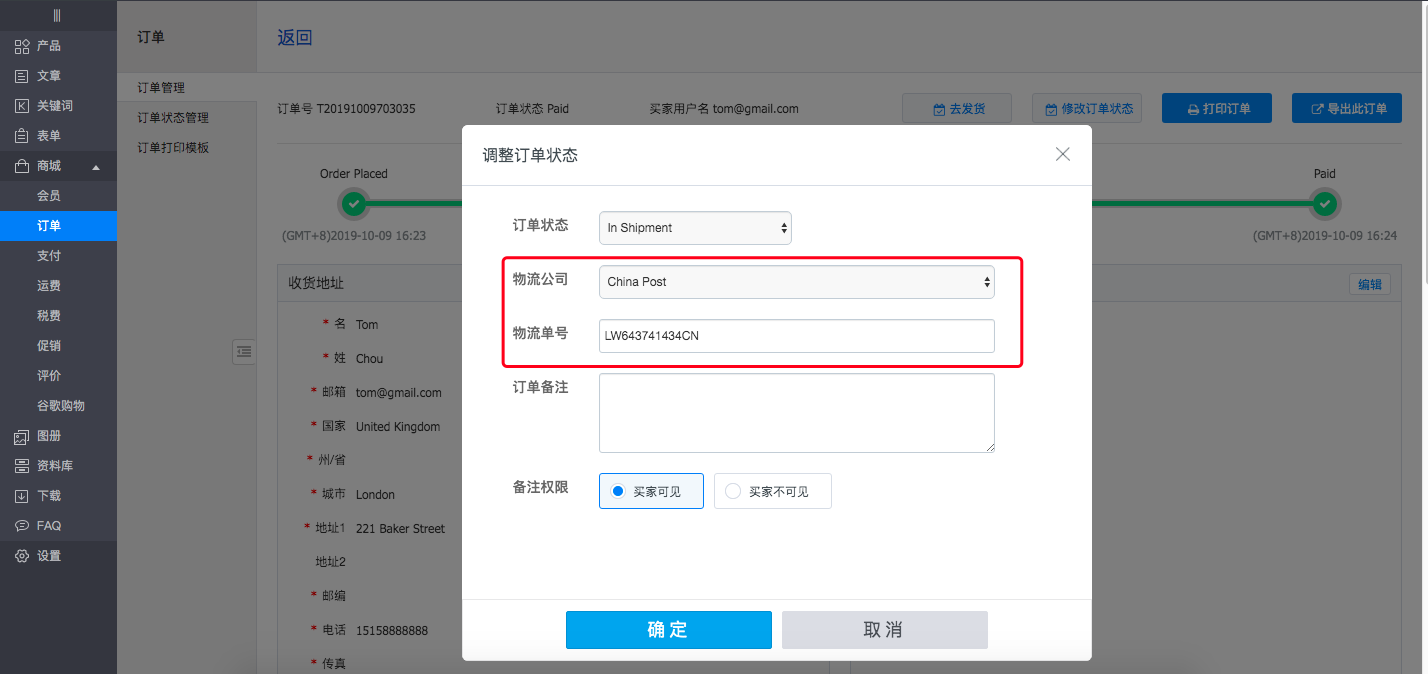The width and height of the screenshot is (1428, 674).
Task: Click the 资料库 sidebar icon
Action: tap(22, 466)
